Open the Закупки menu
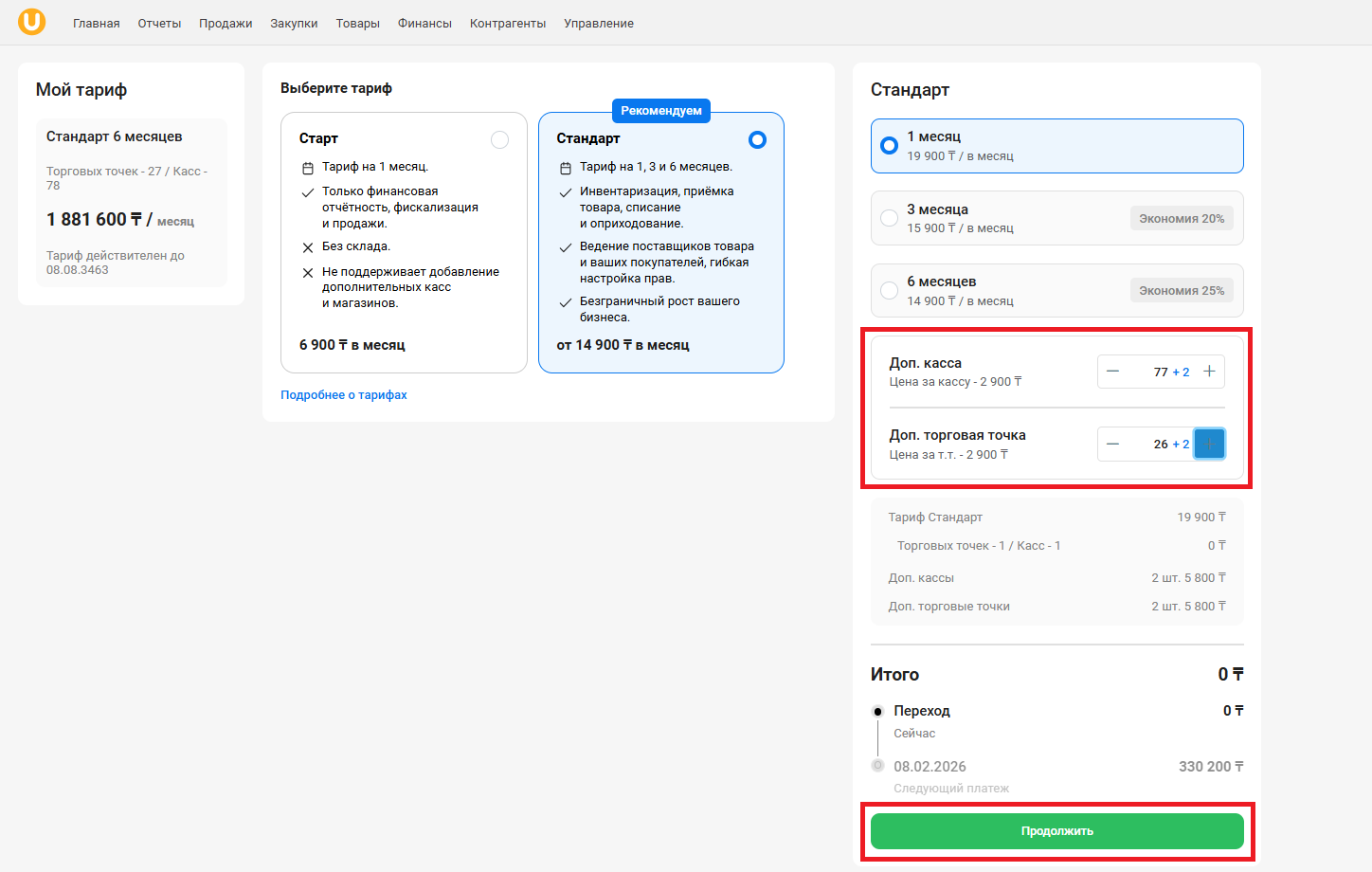The image size is (1372, 872). 294,24
